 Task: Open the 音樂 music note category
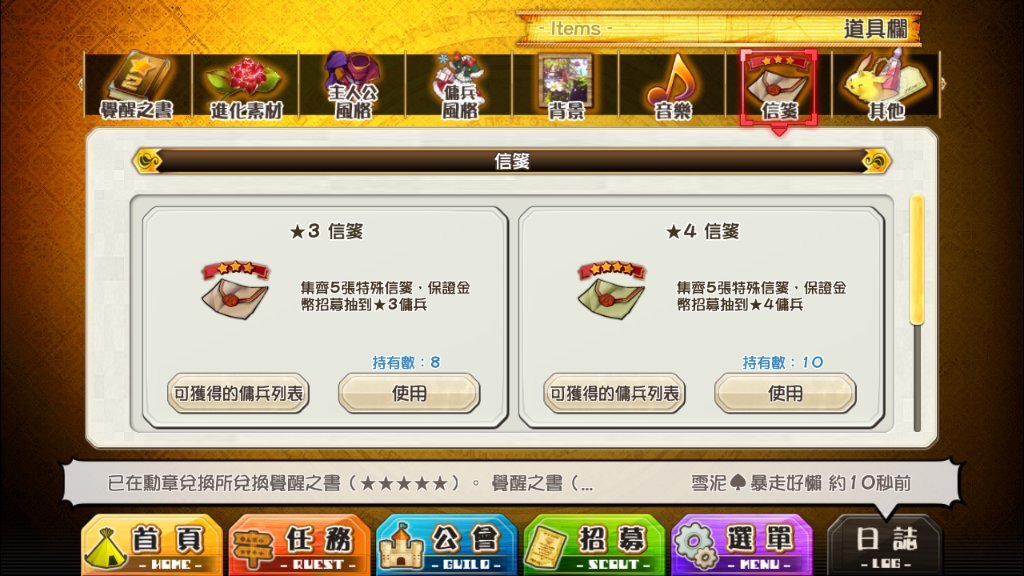pos(672,85)
